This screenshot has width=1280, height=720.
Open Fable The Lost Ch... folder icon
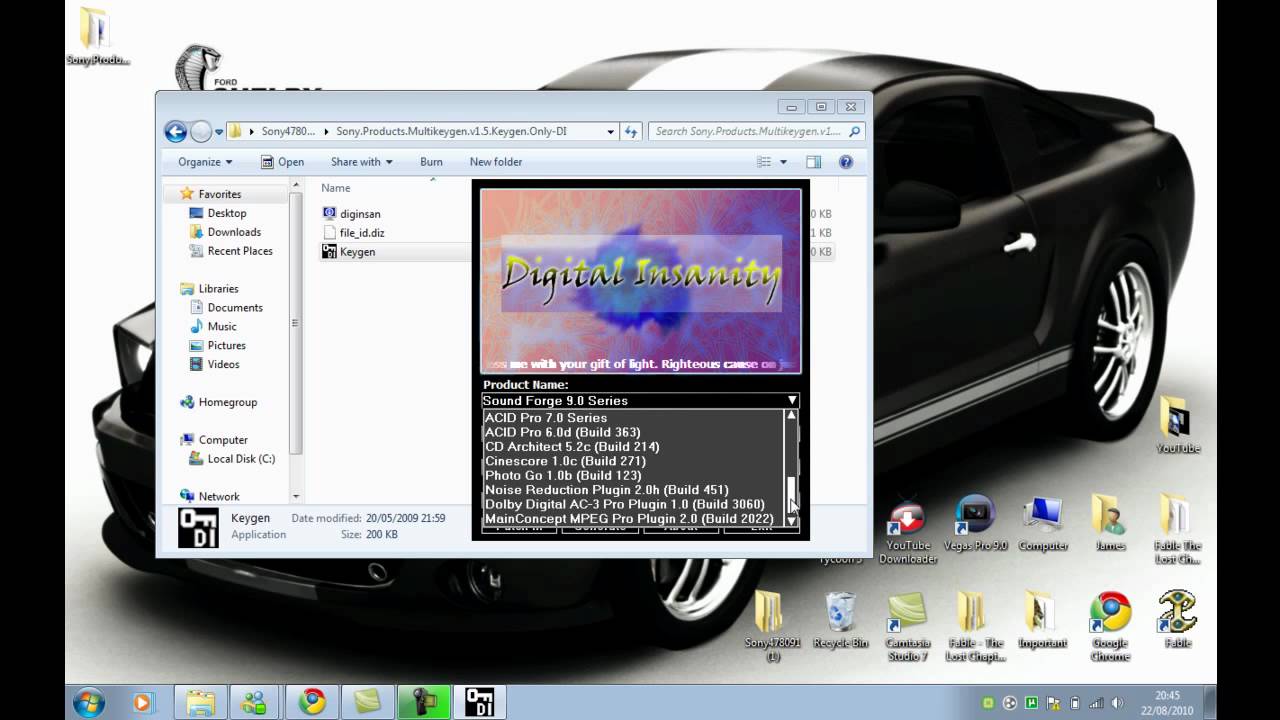click(1177, 530)
